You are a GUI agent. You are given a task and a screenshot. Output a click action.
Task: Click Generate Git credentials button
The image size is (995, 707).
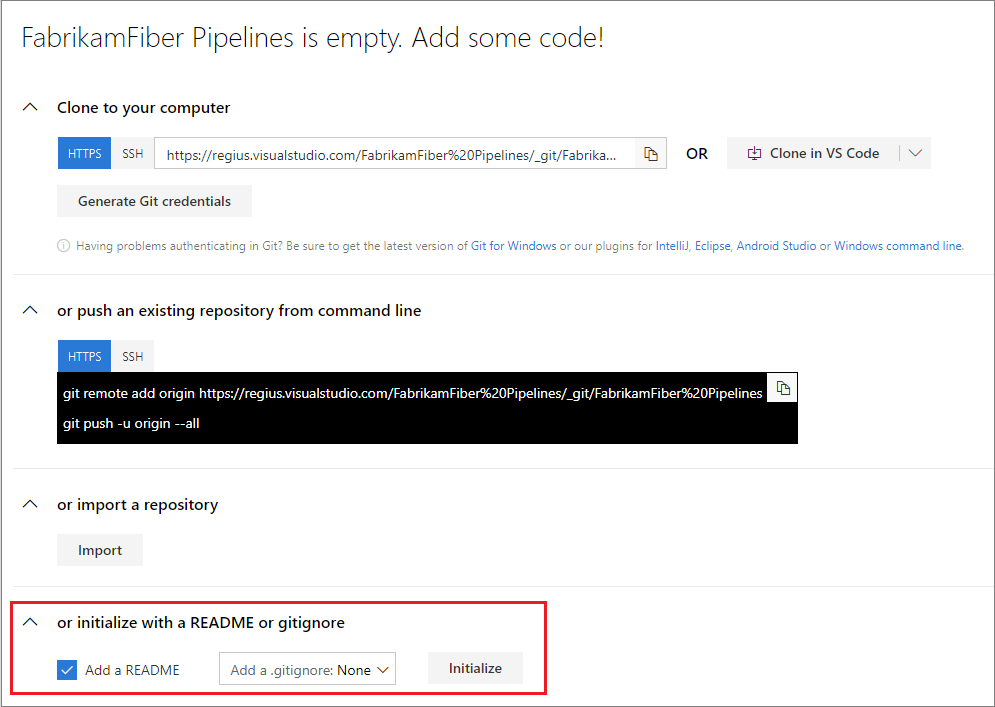pos(154,201)
